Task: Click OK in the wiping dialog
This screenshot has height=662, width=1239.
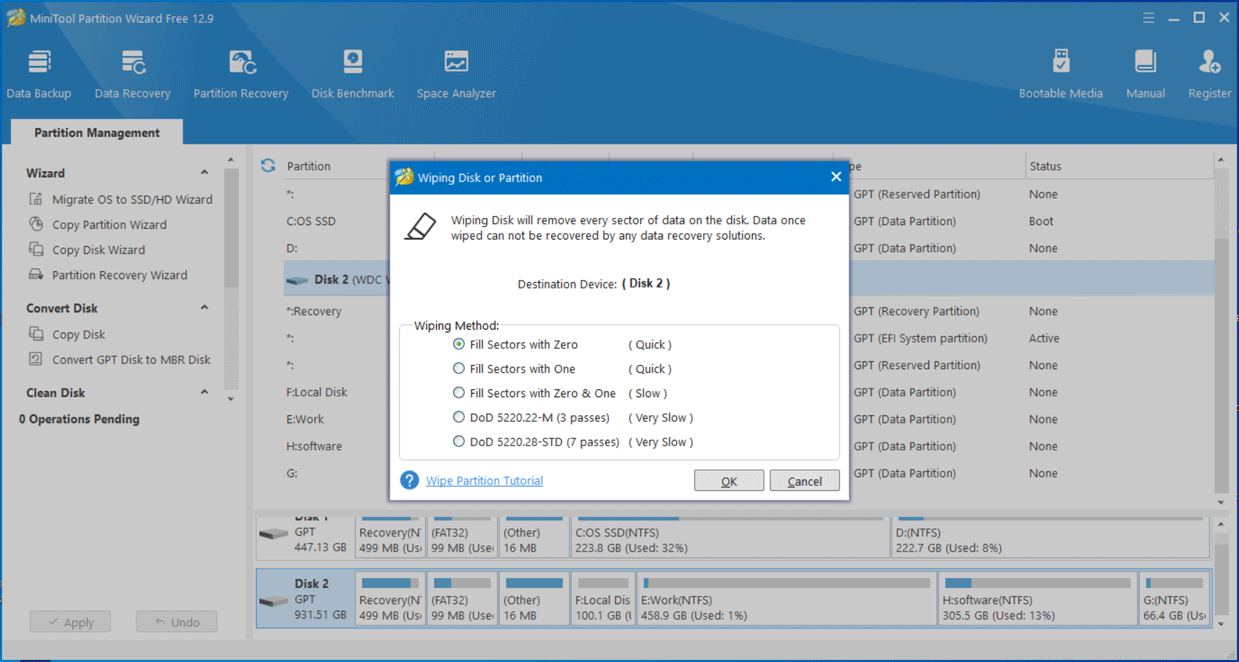Action: 729,481
